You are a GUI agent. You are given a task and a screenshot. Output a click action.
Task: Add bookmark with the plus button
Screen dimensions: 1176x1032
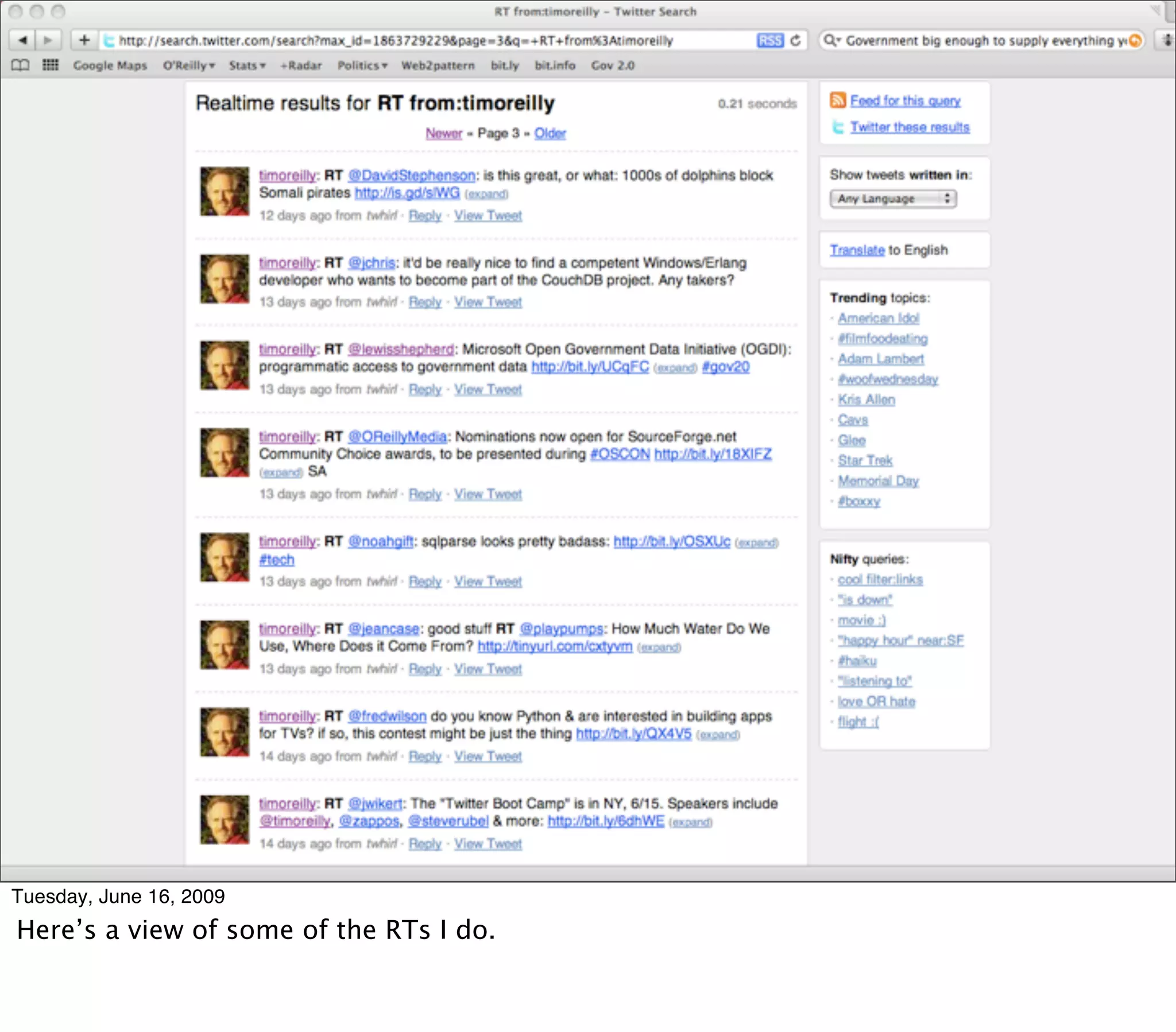click(x=84, y=40)
